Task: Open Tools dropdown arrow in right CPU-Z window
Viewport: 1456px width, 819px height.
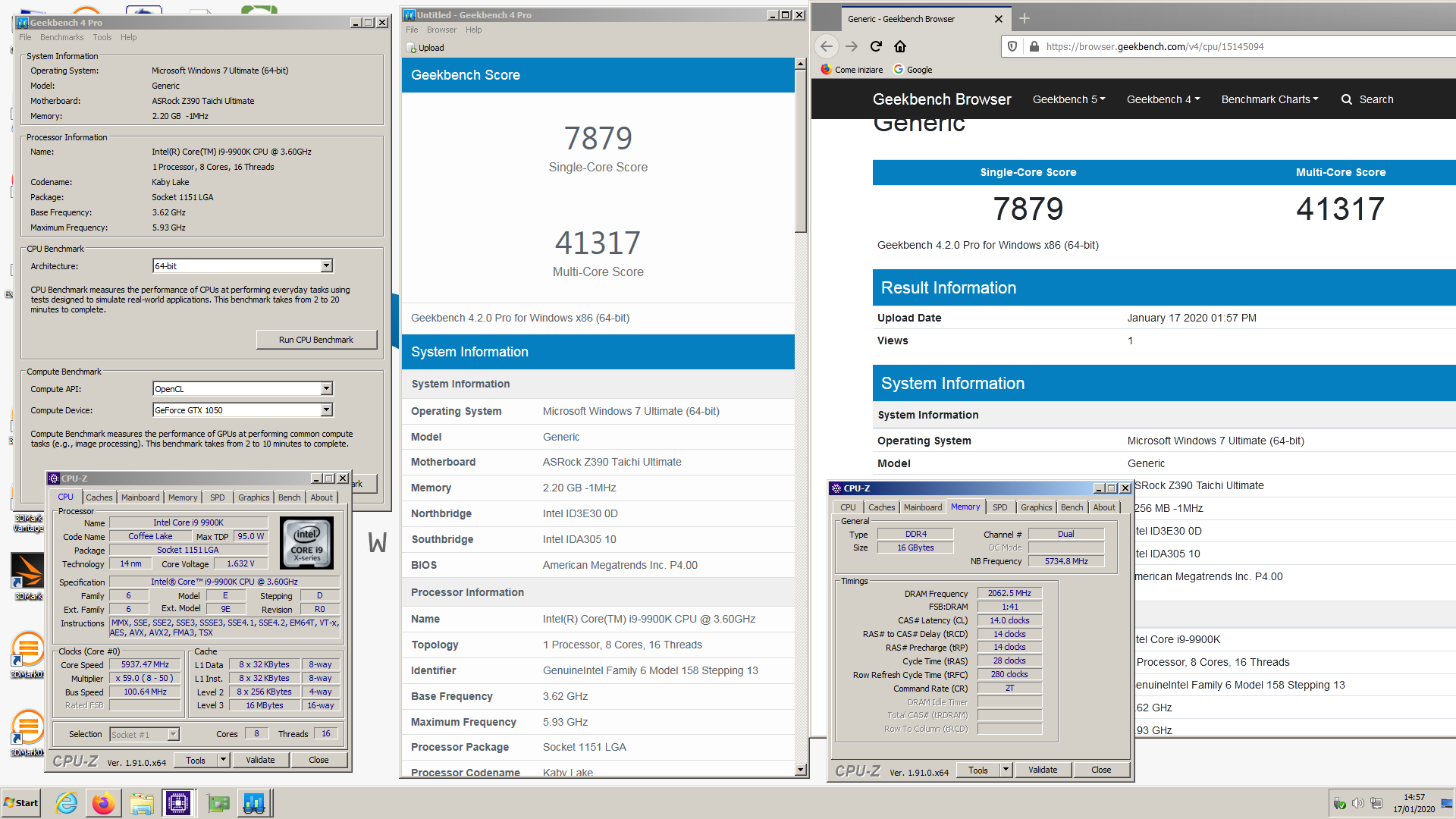Action: (x=1006, y=770)
